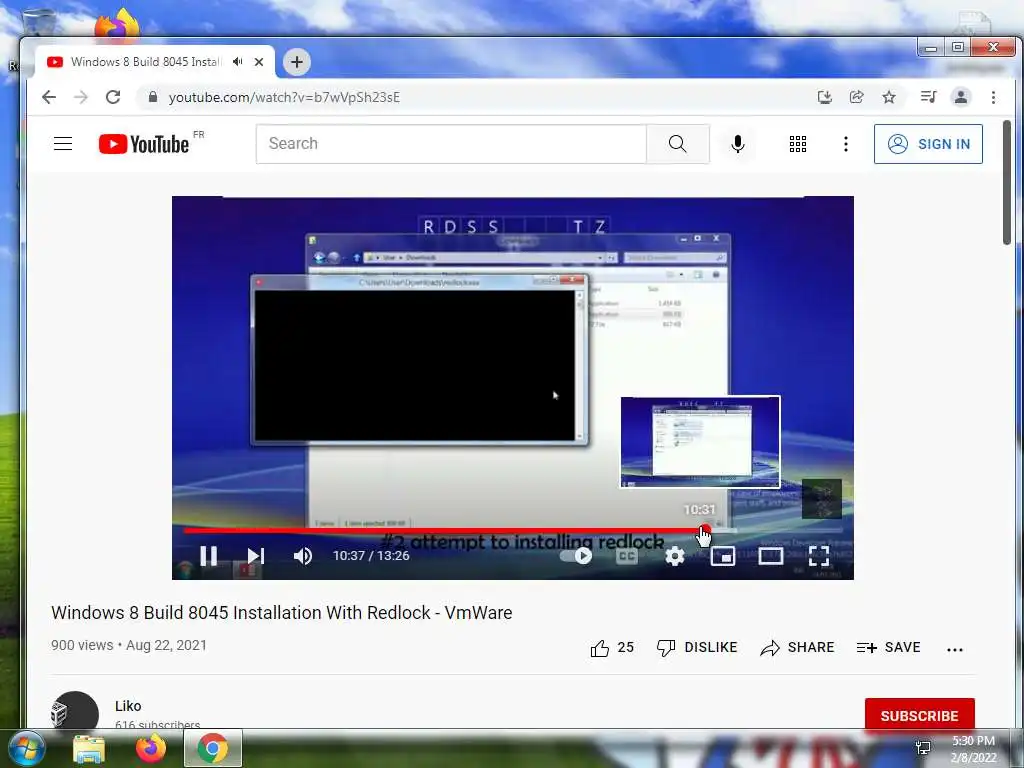Bookmark this page with the star icon

(889, 97)
